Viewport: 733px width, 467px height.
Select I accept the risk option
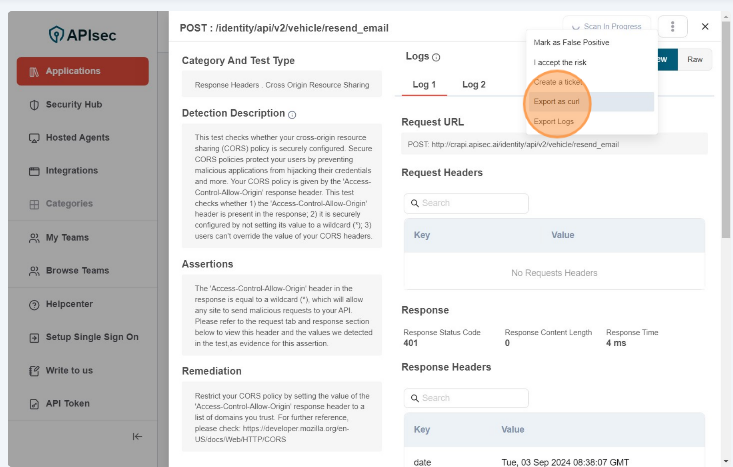coord(560,62)
